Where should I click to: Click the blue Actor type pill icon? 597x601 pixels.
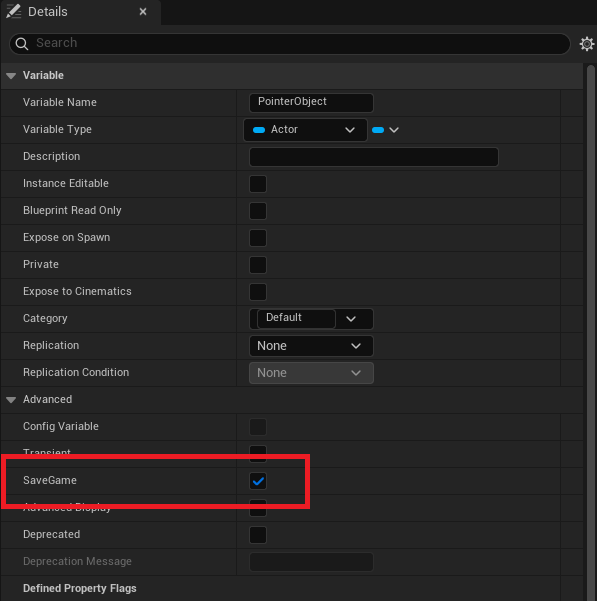pyautogui.click(x=259, y=130)
